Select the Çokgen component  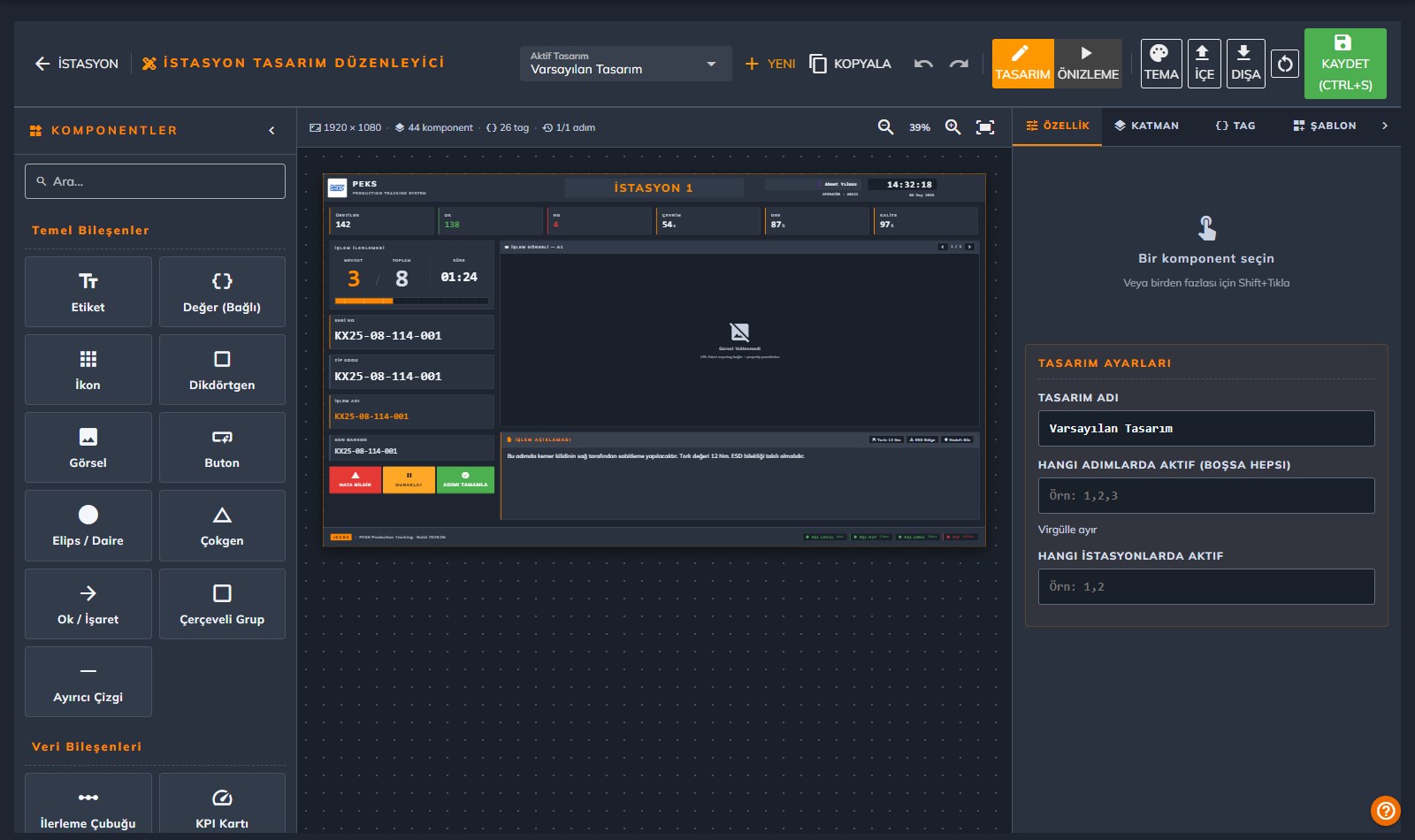[222, 525]
